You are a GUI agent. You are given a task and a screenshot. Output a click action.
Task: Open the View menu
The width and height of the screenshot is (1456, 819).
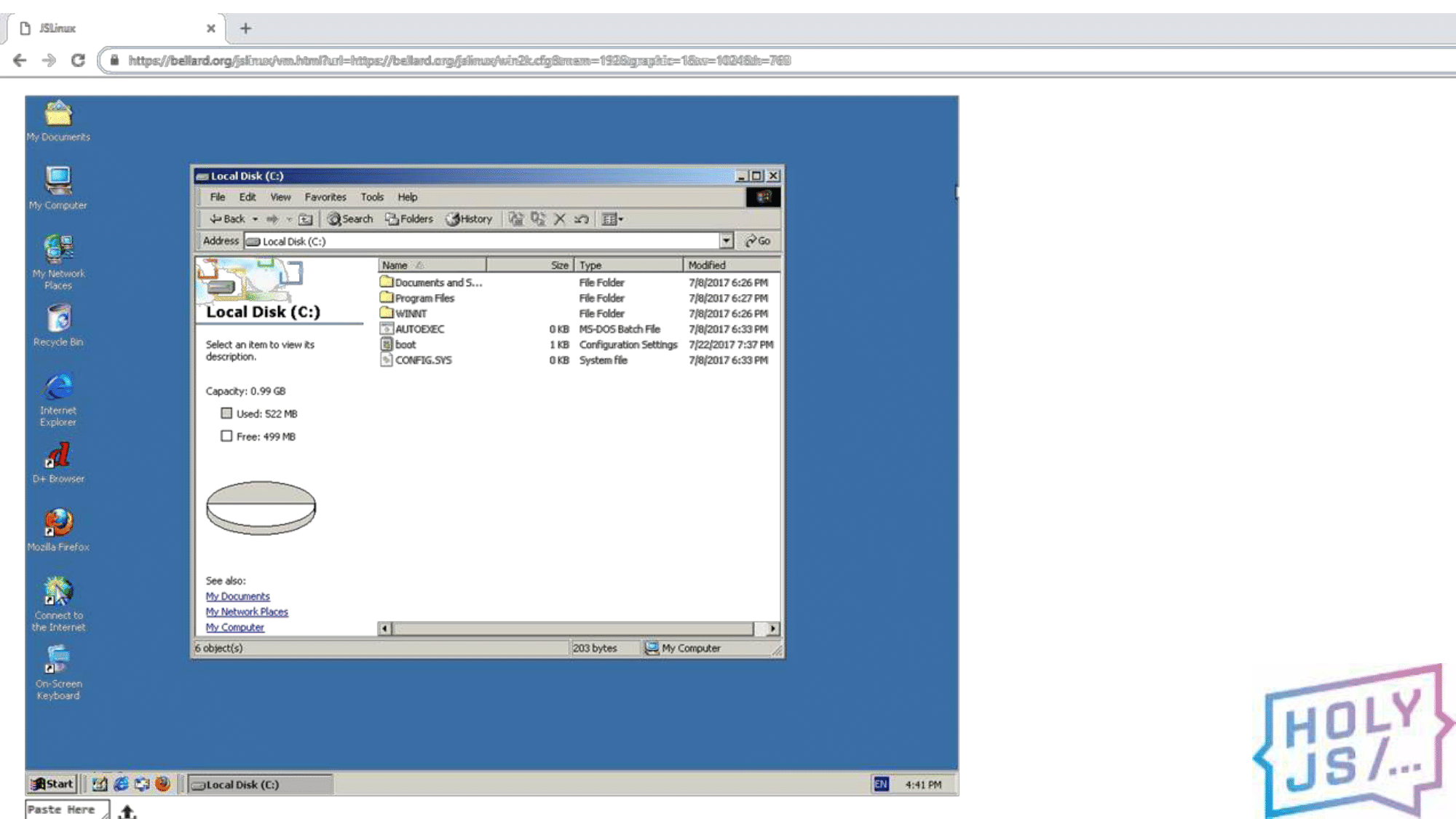[x=280, y=197]
